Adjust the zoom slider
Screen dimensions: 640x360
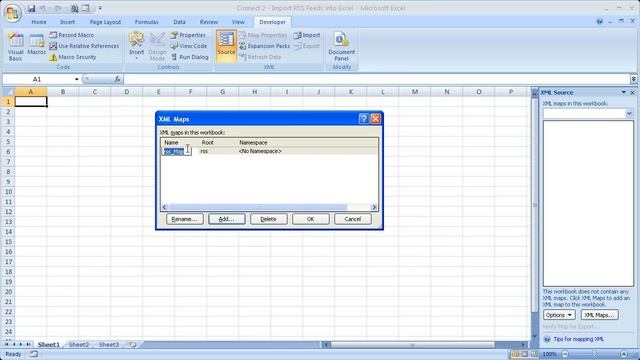coord(594,354)
